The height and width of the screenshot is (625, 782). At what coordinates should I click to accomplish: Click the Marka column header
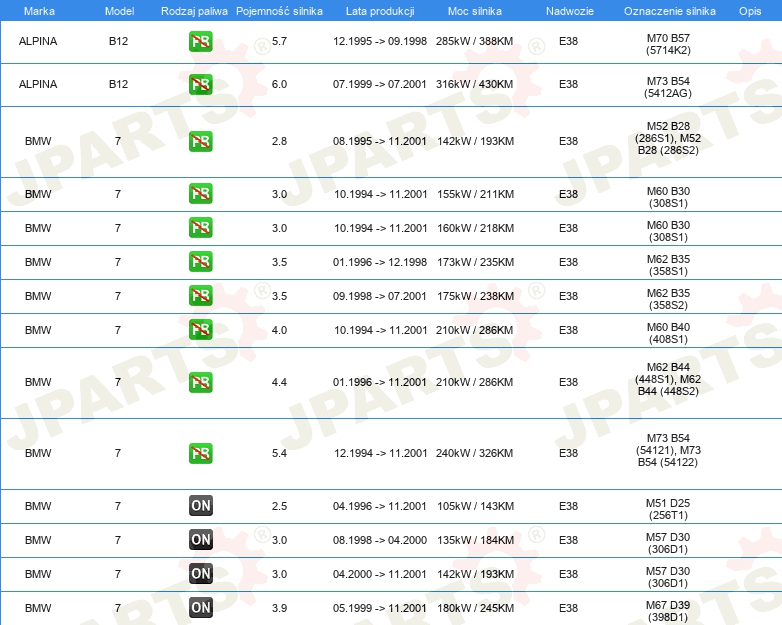pyautogui.click(x=39, y=11)
